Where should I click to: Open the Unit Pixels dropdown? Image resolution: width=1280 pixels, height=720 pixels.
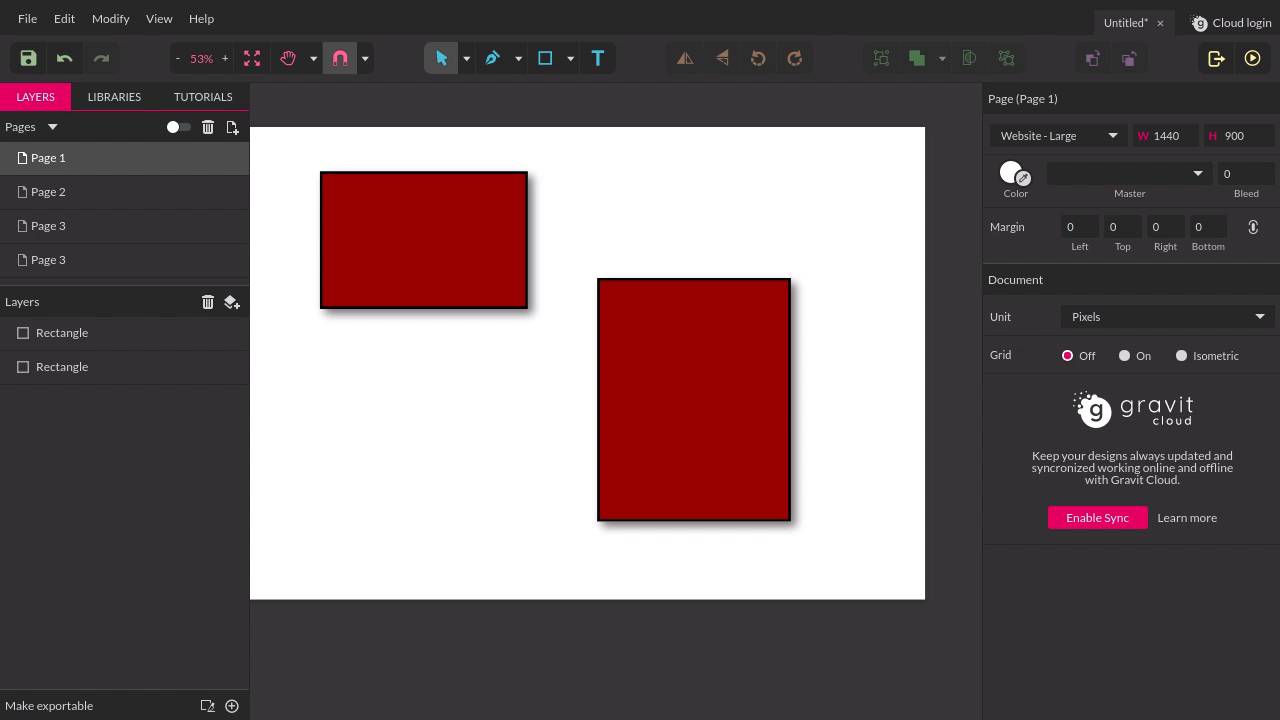coord(1166,317)
